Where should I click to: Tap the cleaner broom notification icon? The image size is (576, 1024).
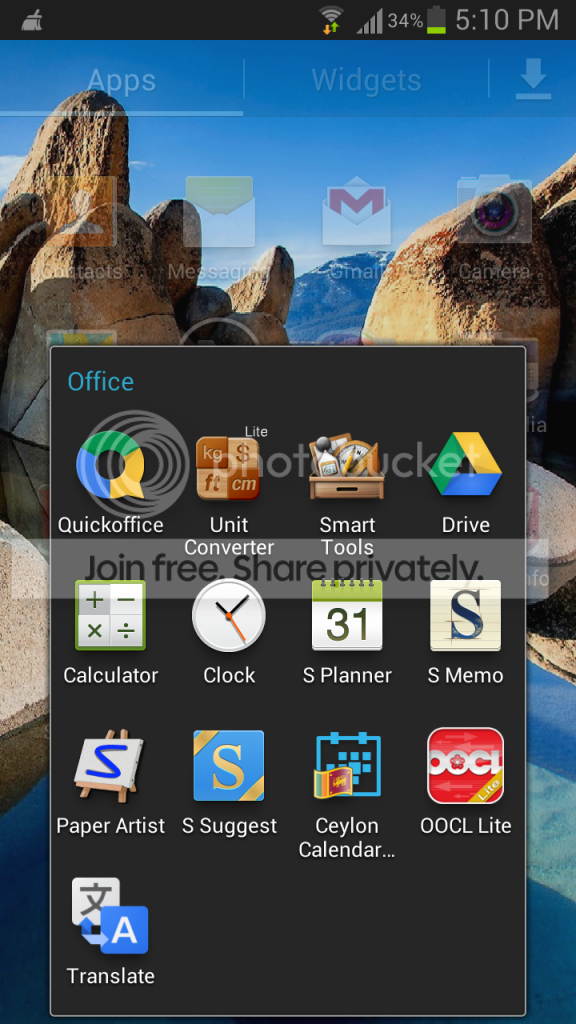point(31,21)
